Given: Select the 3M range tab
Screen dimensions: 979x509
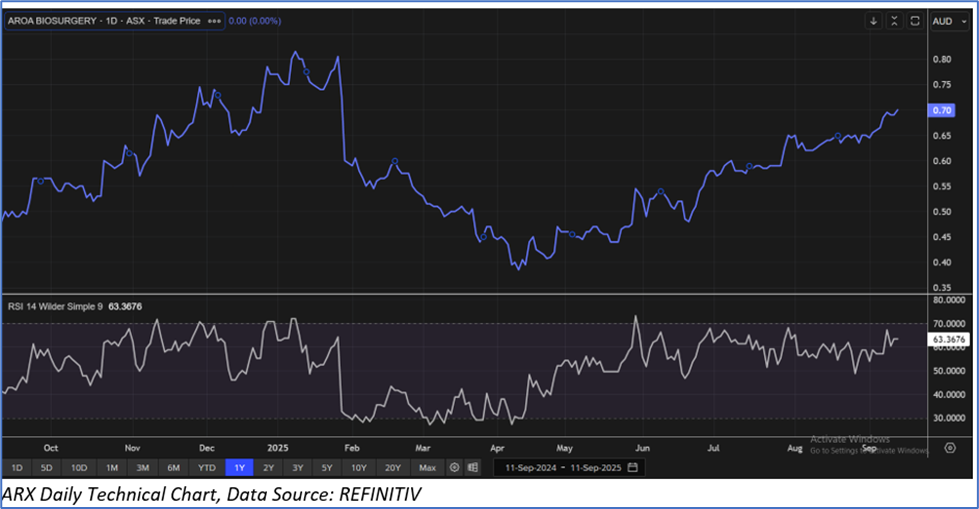Looking at the screenshot, I should 142,468.
